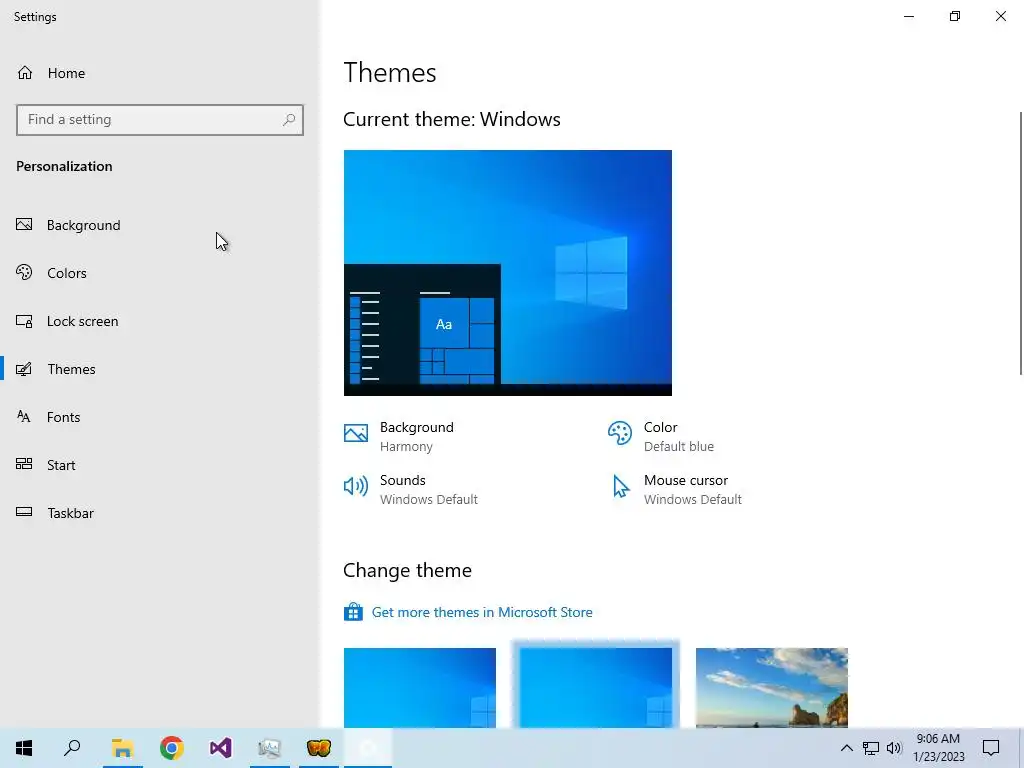Restore down the Settings window

[955, 16]
